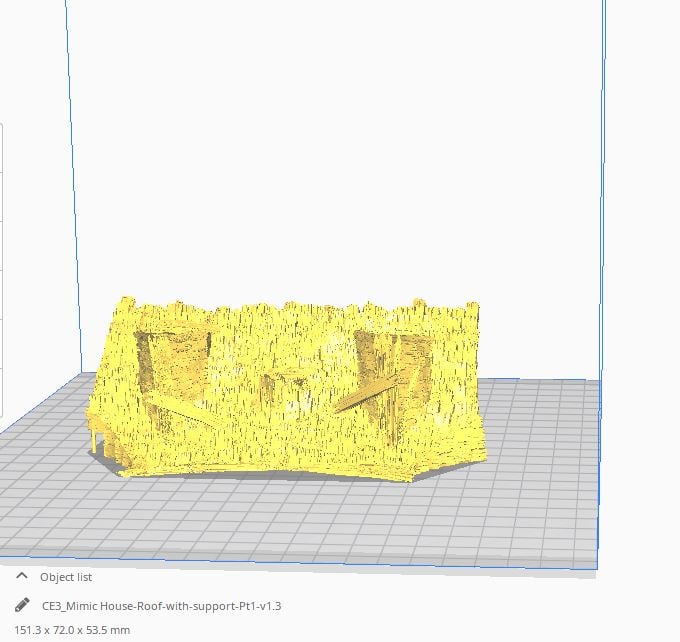
Task: Click the pencil icon to rename the model
Action: (22, 605)
